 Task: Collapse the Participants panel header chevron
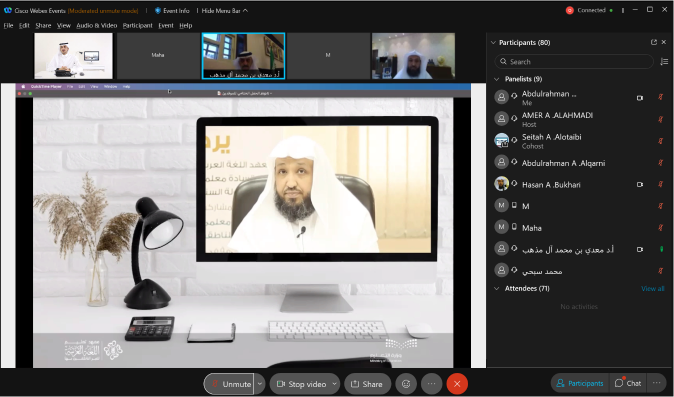(493, 43)
